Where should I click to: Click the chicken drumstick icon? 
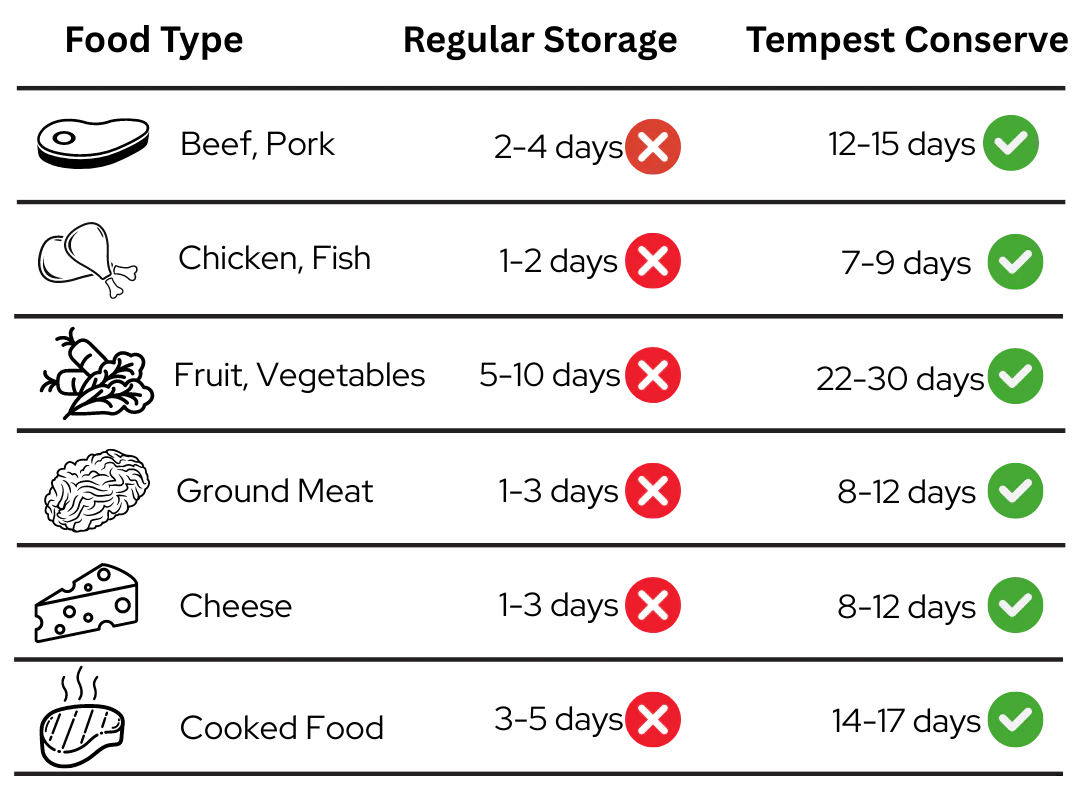(x=87, y=260)
